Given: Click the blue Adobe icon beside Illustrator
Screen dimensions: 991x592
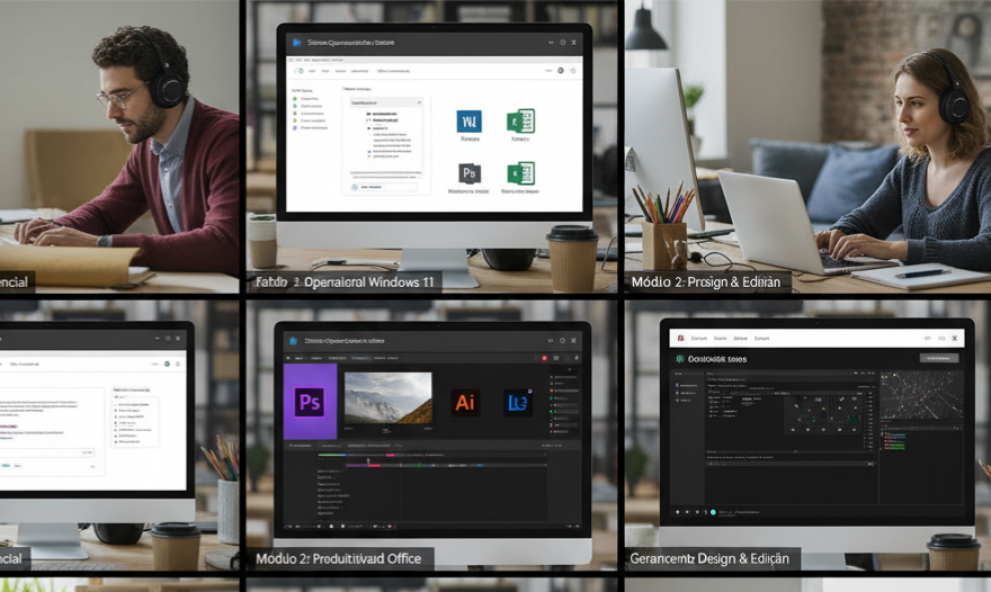Looking at the screenshot, I should [x=518, y=402].
